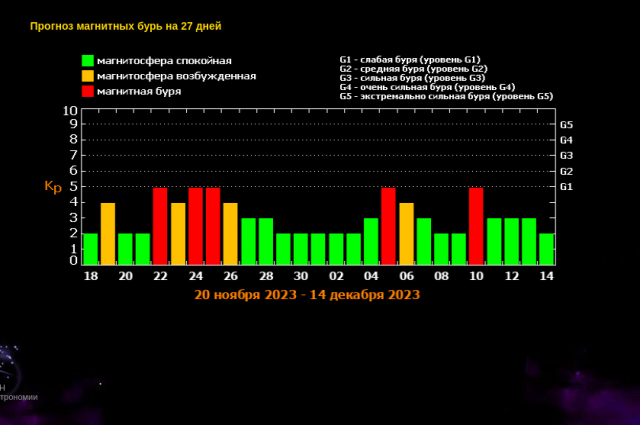
Task: Click the green bar above date 12
Action: pyautogui.click(x=512, y=241)
